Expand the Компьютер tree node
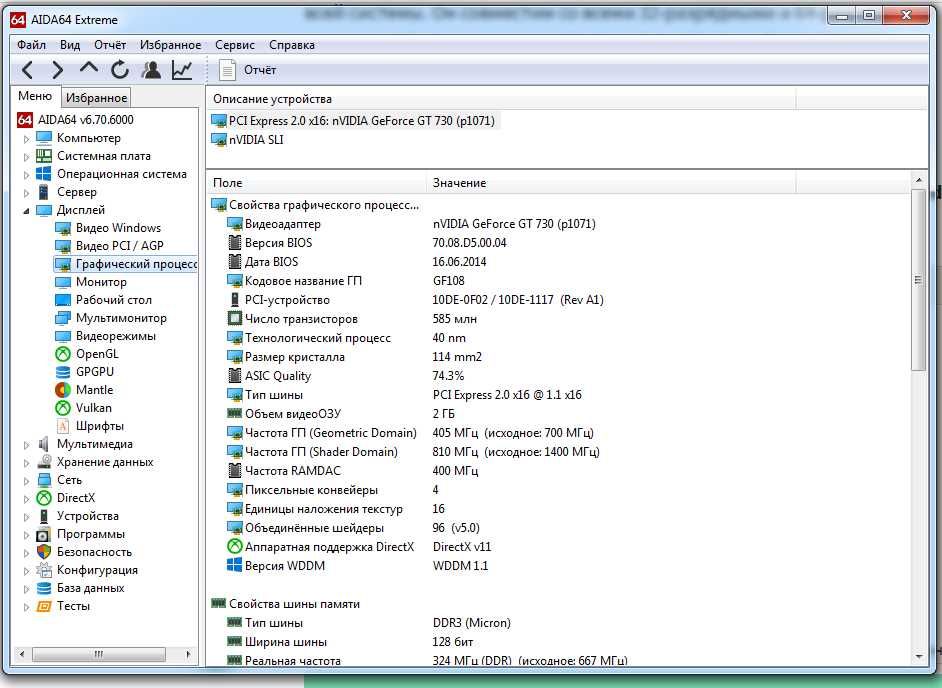Image resolution: width=942 pixels, height=688 pixels. pos(26,139)
